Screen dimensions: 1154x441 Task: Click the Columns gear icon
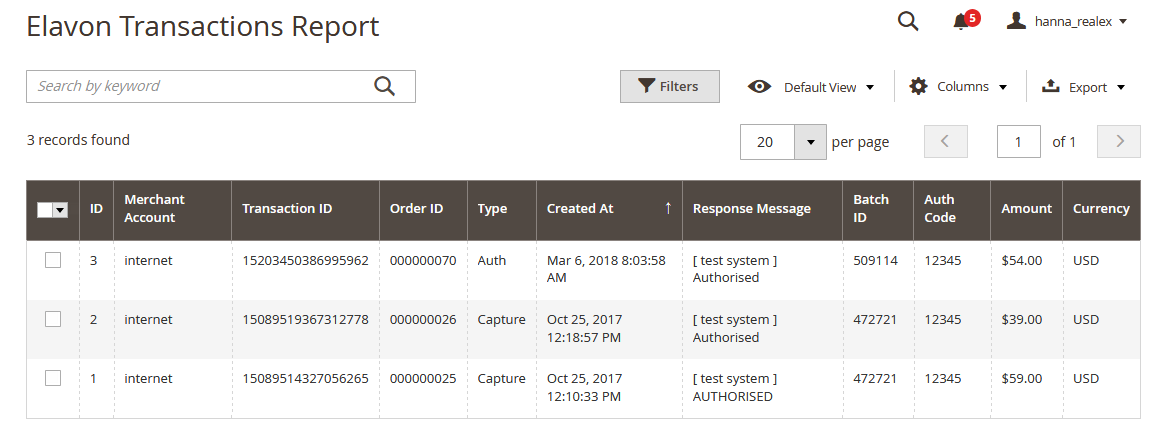click(x=918, y=86)
